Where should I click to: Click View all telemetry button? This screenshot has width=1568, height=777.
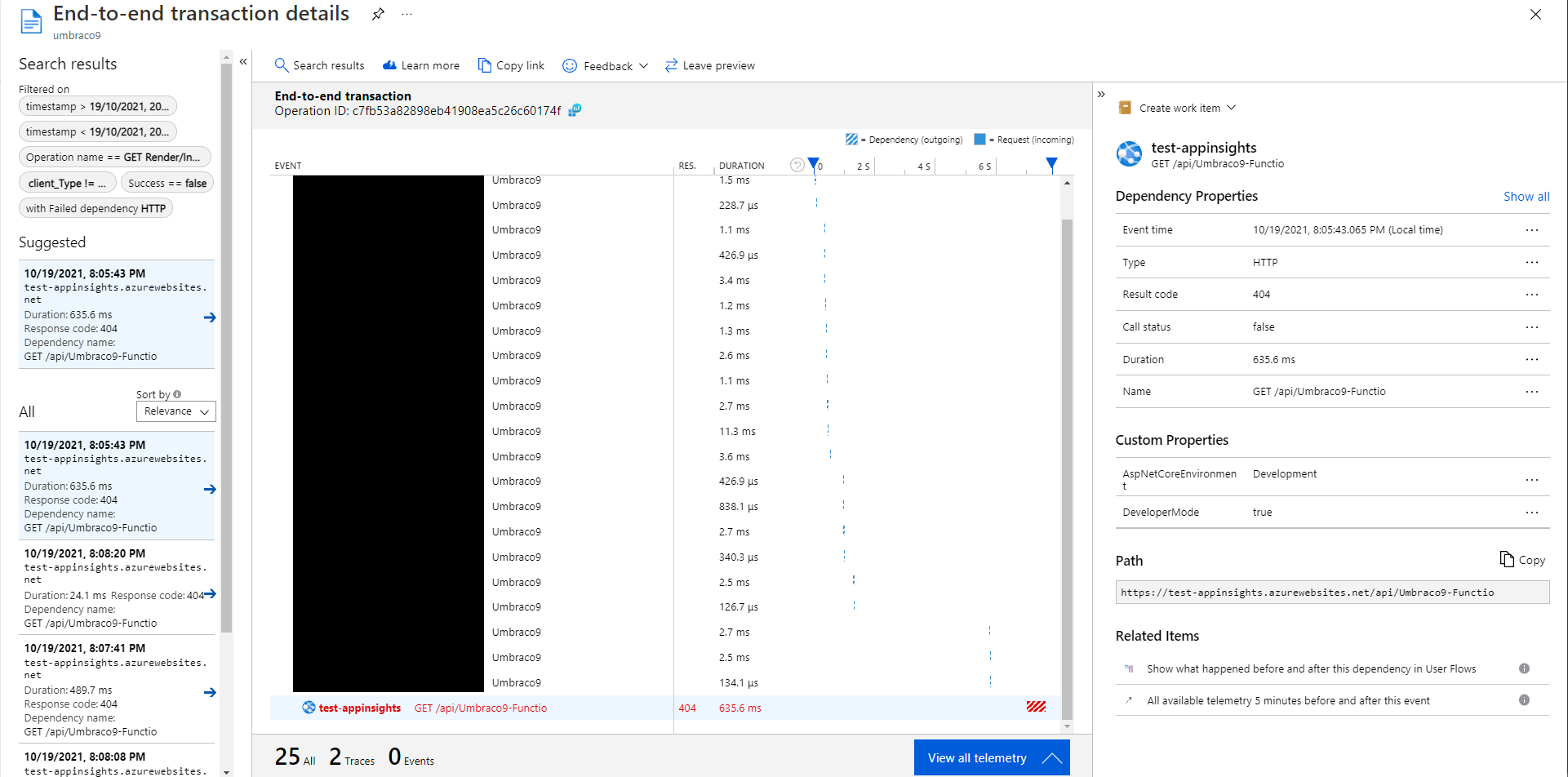pos(992,758)
